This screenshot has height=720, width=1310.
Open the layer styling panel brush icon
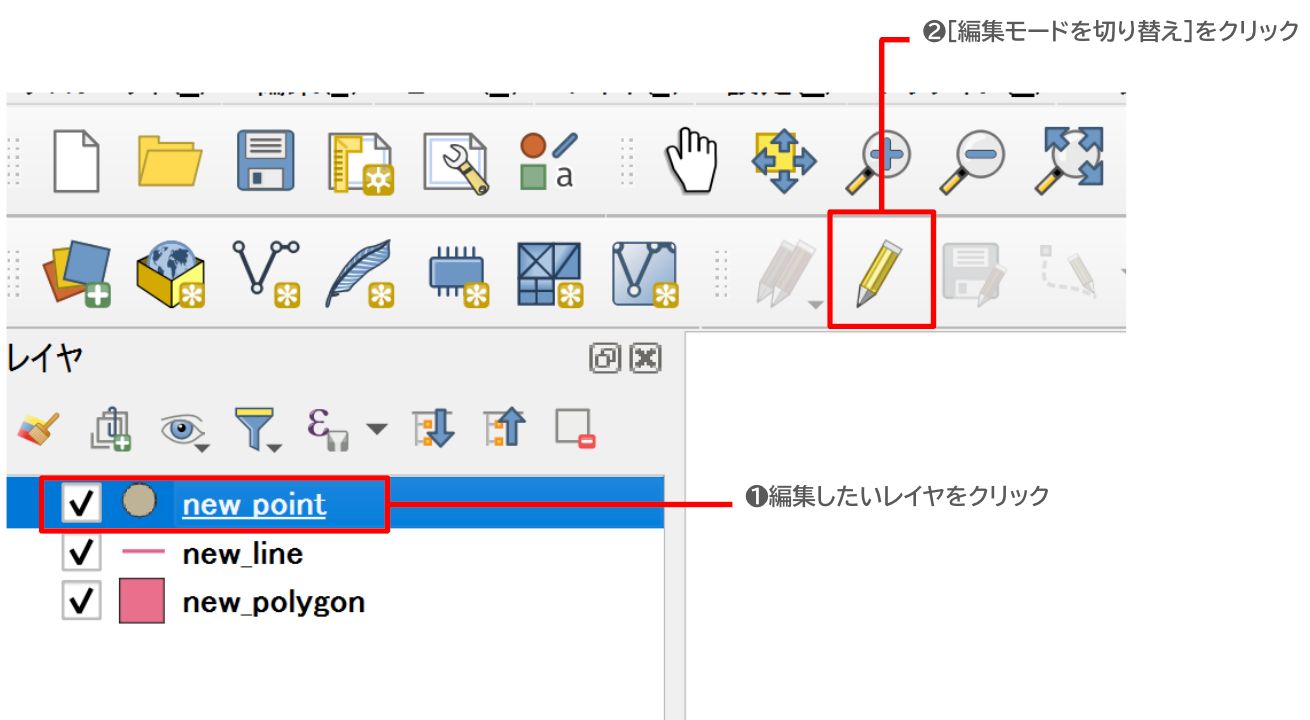(39, 428)
